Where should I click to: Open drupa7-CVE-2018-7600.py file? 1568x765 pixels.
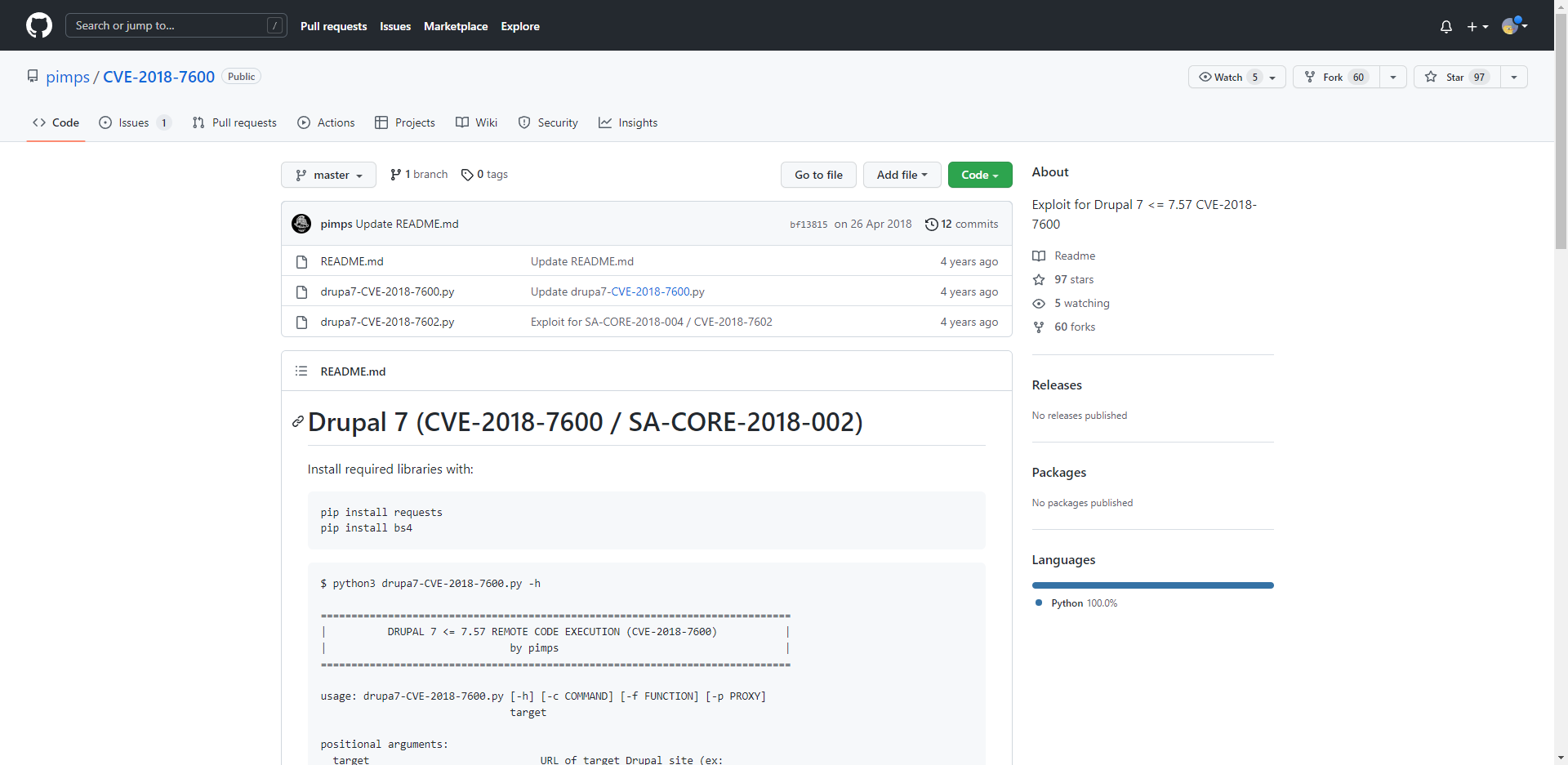point(387,291)
